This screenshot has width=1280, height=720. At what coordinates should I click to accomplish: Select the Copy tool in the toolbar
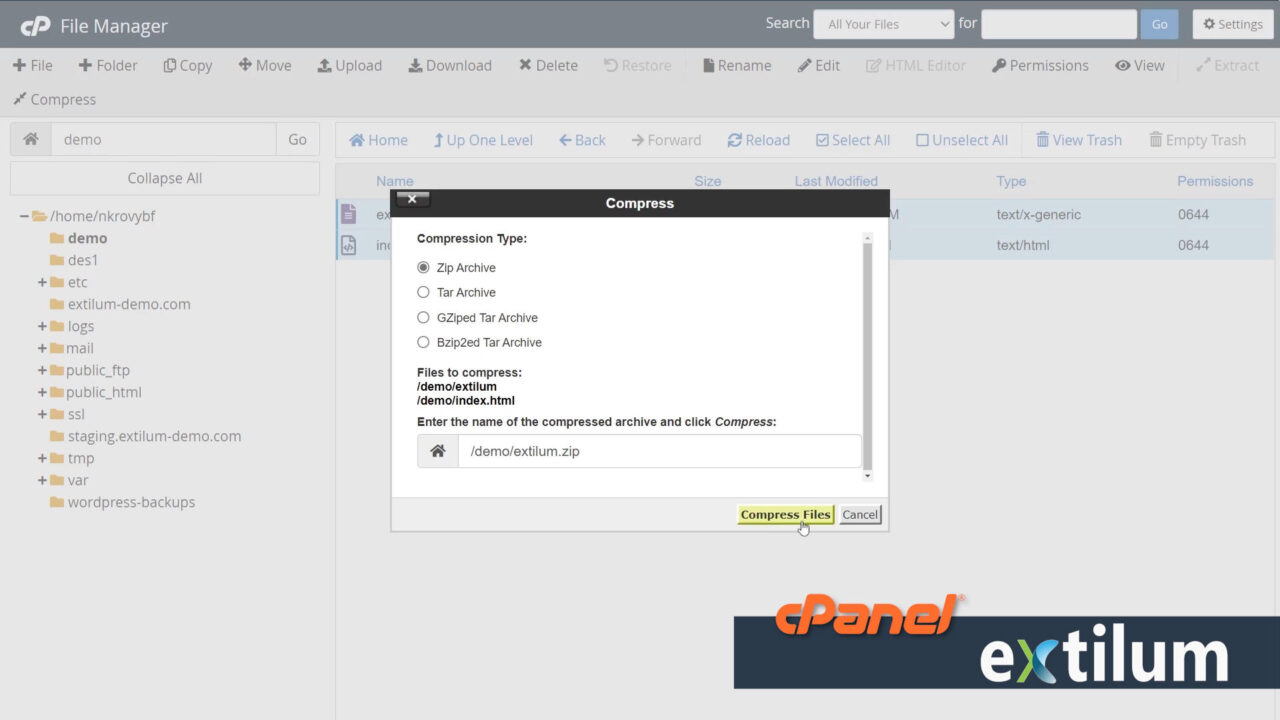187,65
